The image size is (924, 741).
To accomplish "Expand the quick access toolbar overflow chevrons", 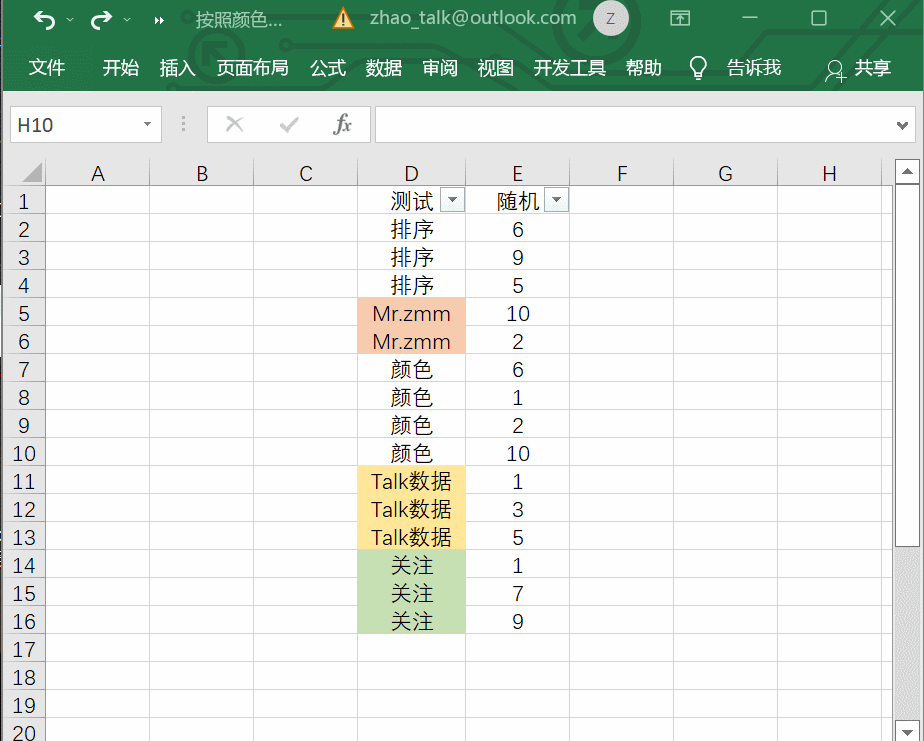I will 159,21.
